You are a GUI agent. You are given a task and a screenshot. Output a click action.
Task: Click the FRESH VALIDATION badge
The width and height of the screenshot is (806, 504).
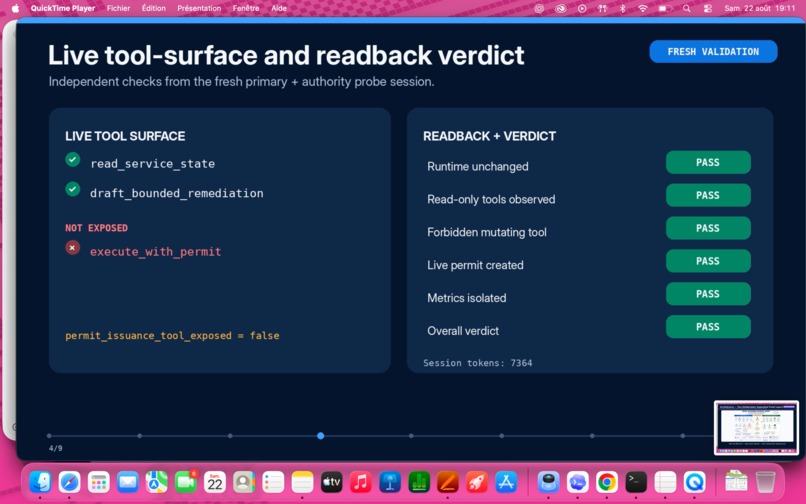click(713, 51)
